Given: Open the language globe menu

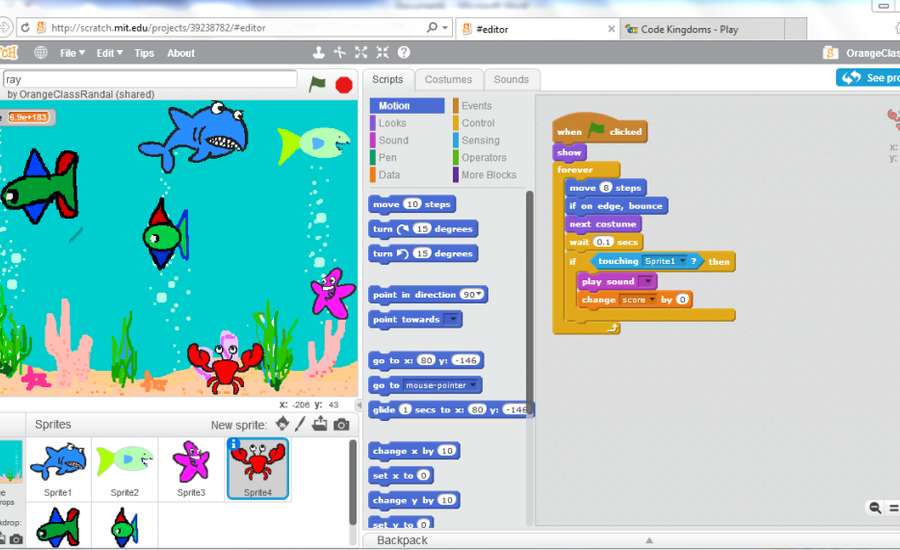Looking at the screenshot, I should coord(41,53).
